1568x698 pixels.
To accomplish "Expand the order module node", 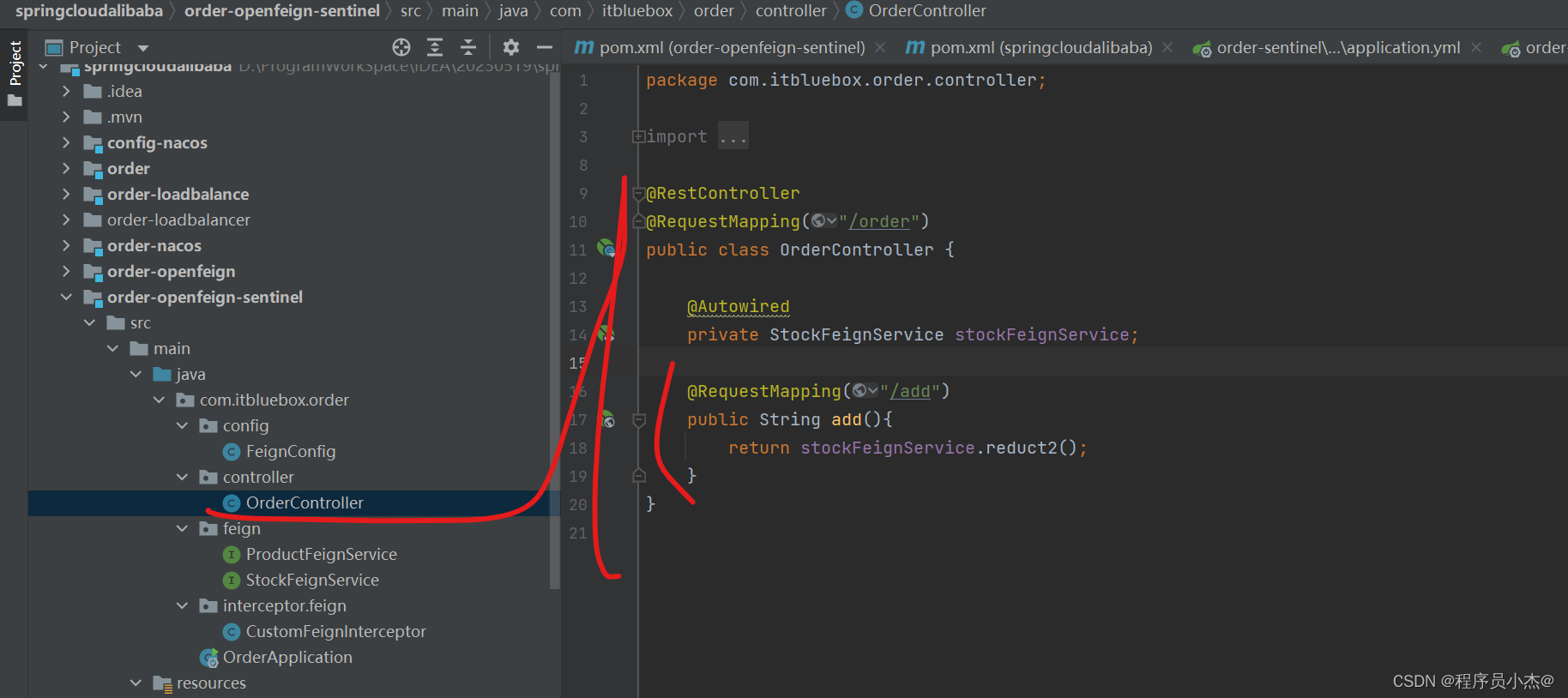I will tap(66, 168).
